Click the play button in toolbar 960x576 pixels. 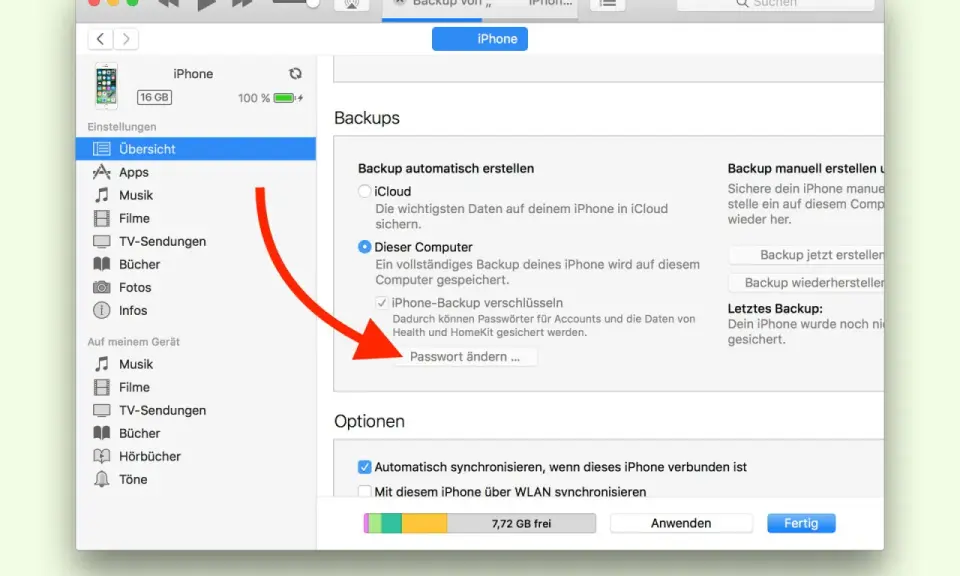point(206,4)
